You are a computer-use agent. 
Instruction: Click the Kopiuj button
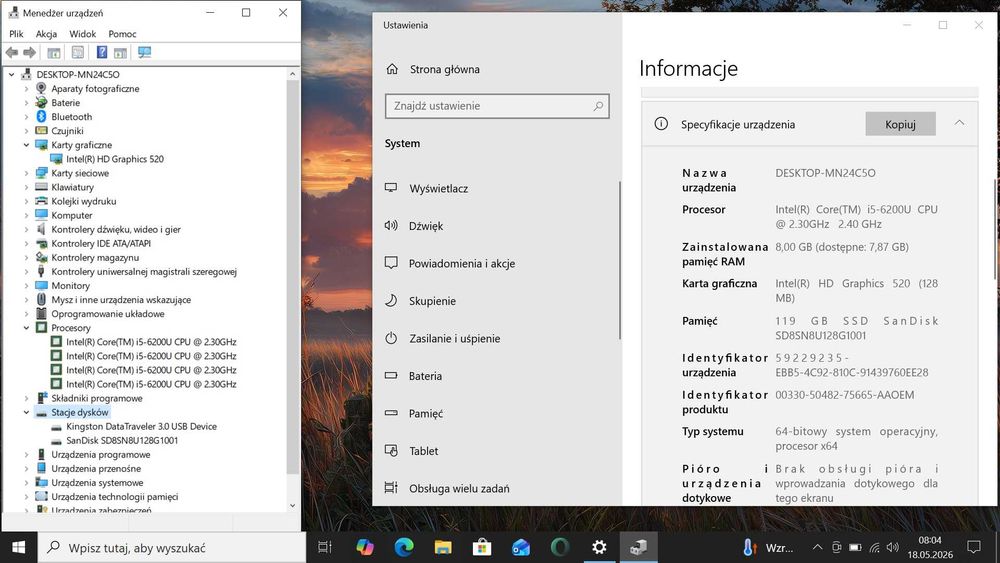click(900, 124)
